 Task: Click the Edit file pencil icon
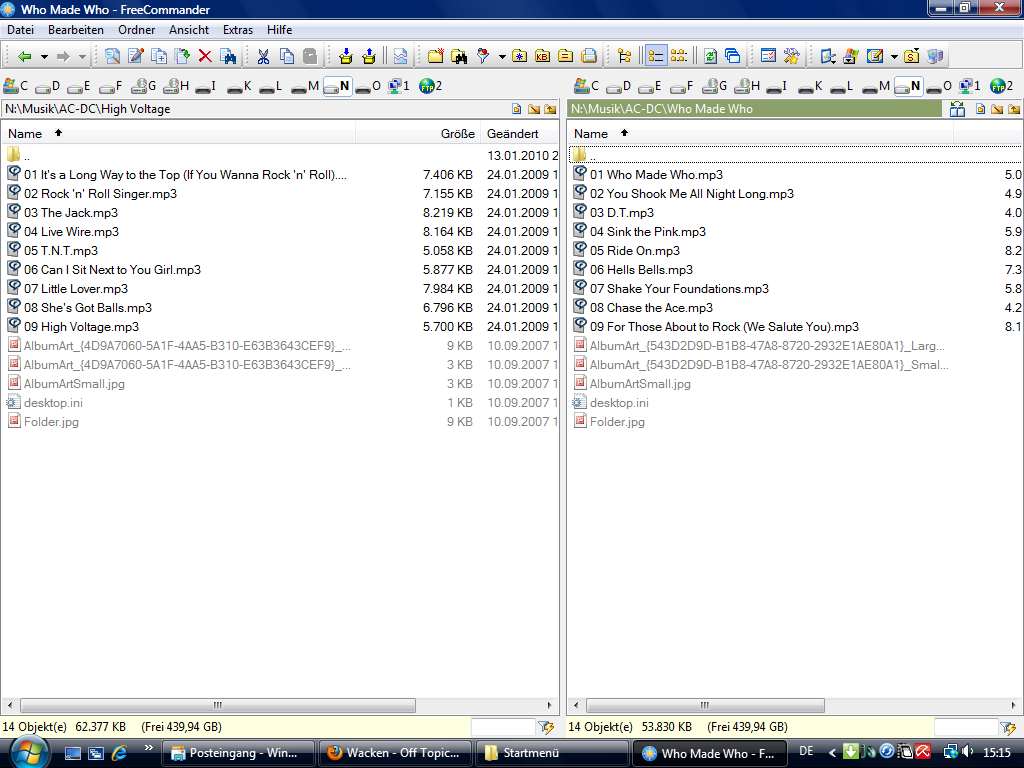tap(136, 56)
